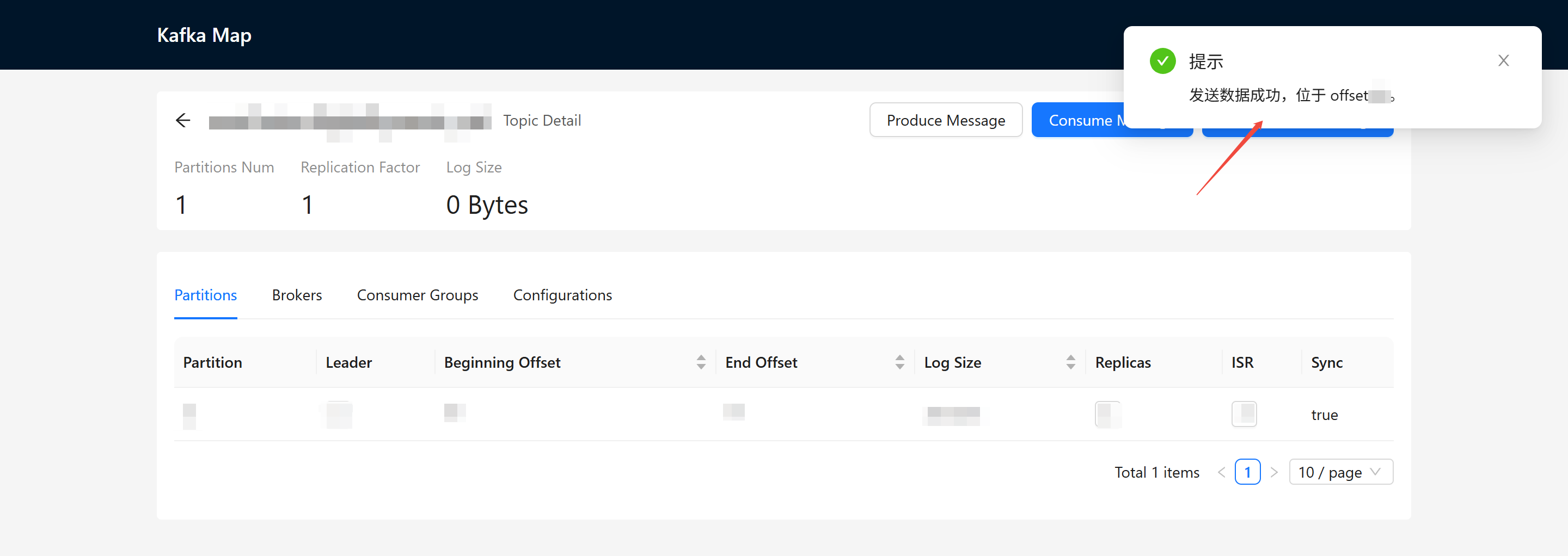Click the '0 Bytes' Log Size value

click(487, 205)
